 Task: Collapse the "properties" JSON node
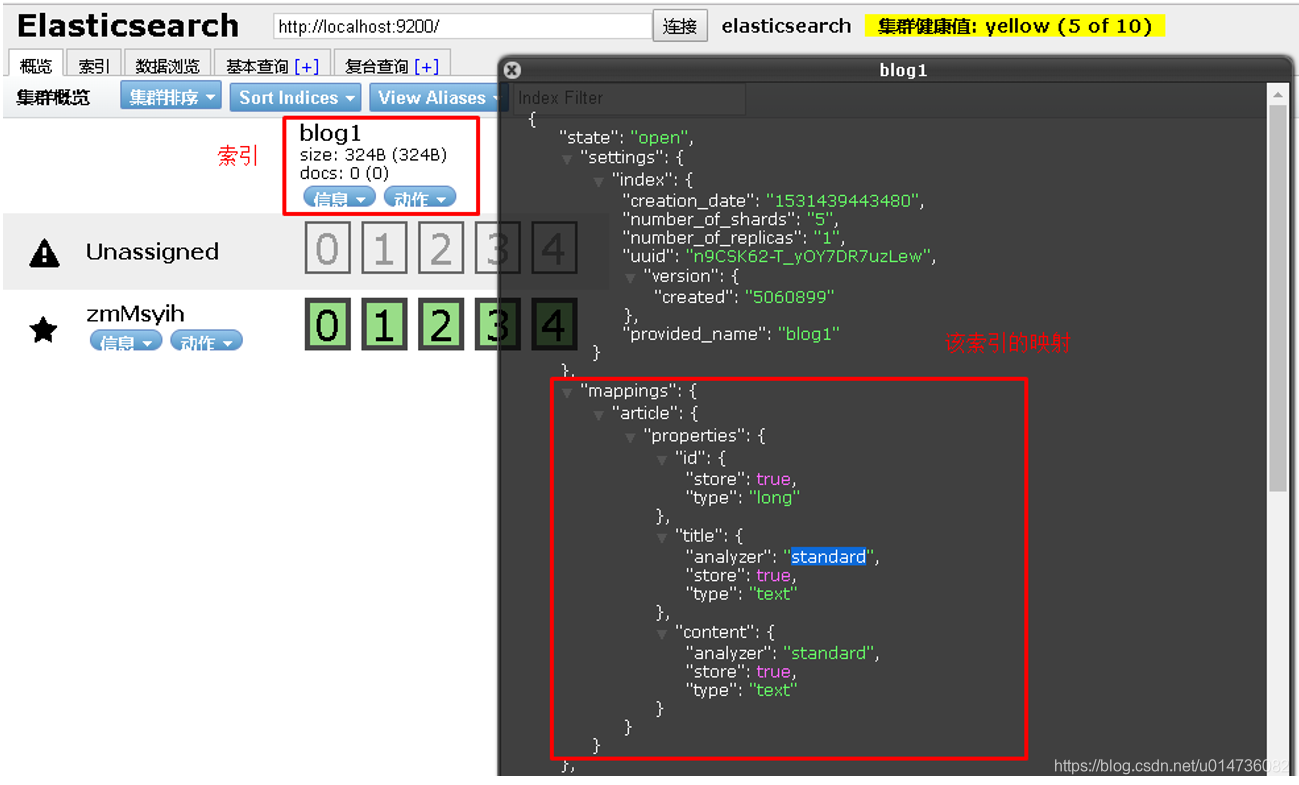click(631, 437)
